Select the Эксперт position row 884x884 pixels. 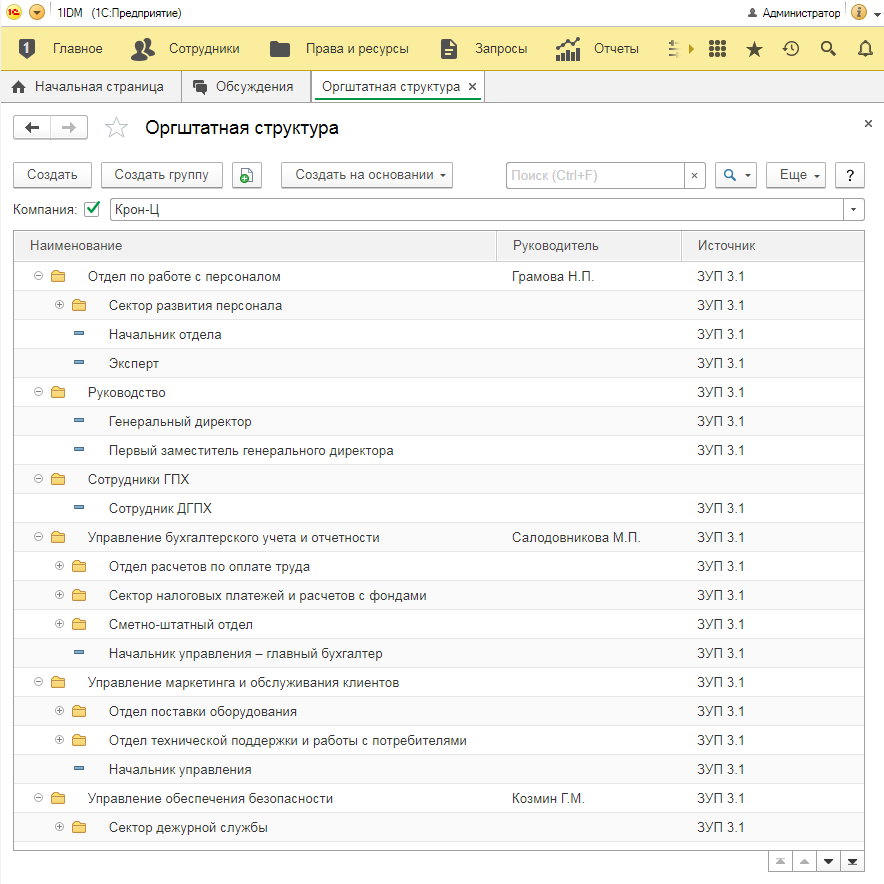pos(439,364)
